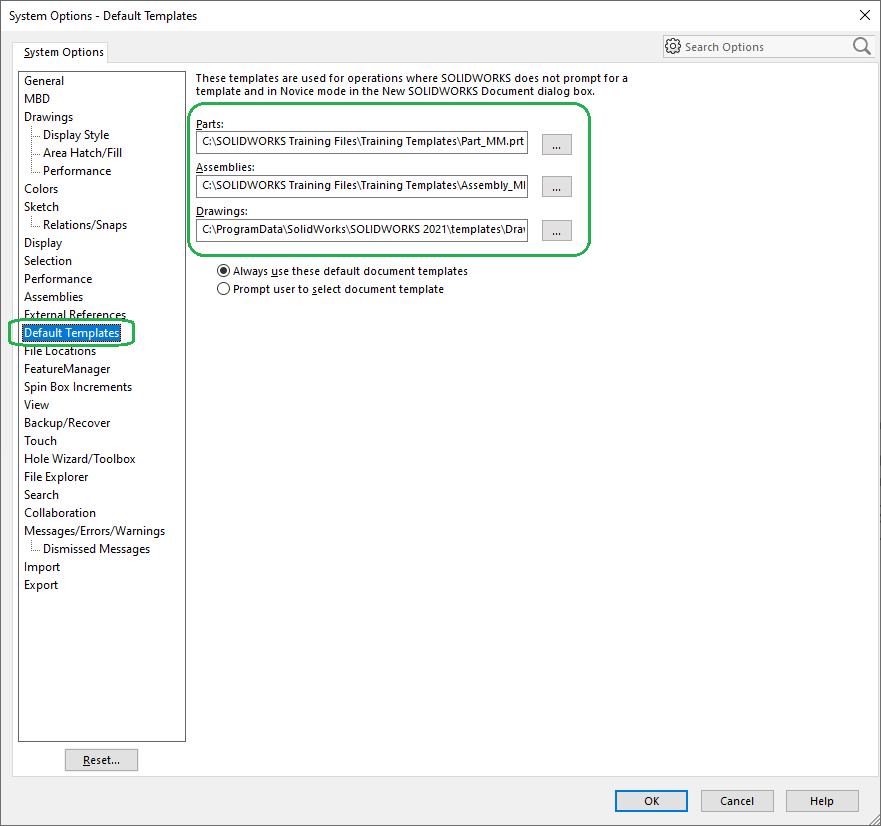
Task: Open Messages/Errors/Warnings options
Action: click(x=94, y=531)
